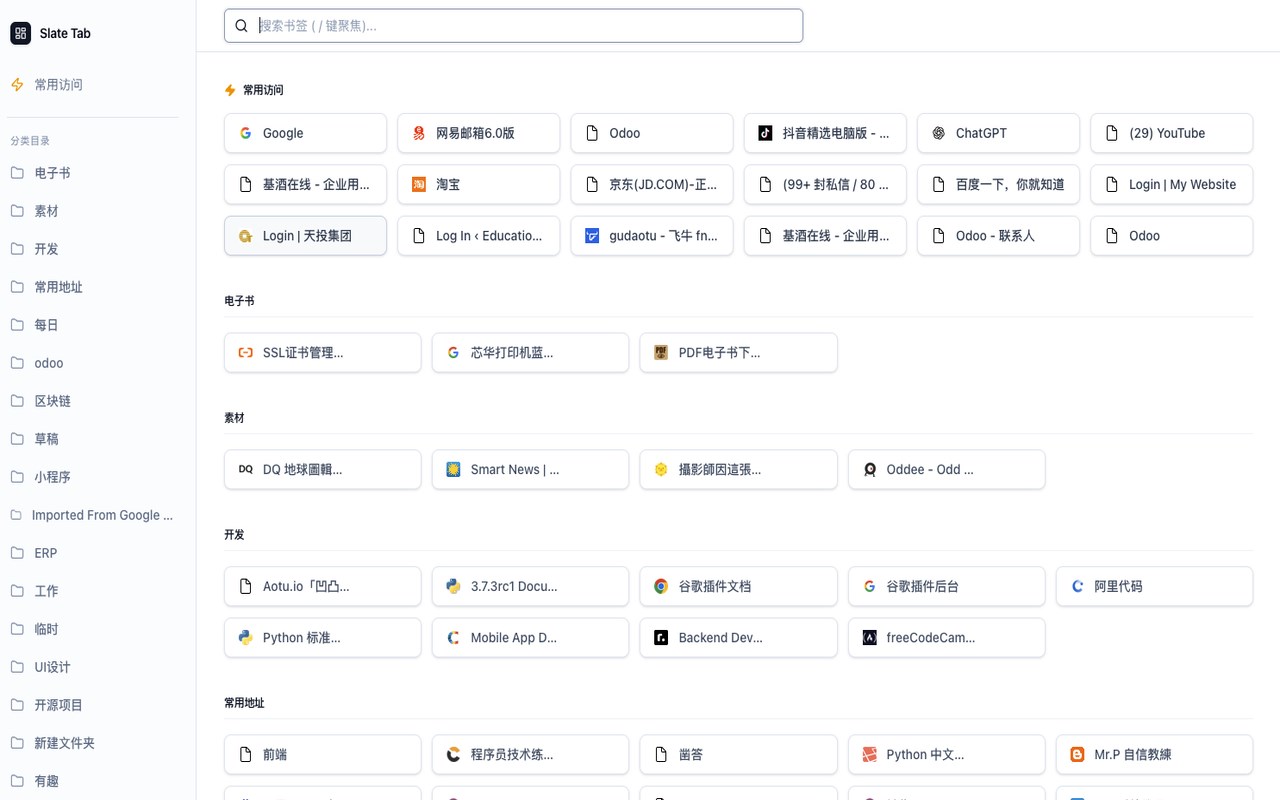The height and width of the screenshot is (800, 1280).
Task: Open the Python 标准... bookmark
Action: point(322,637)
